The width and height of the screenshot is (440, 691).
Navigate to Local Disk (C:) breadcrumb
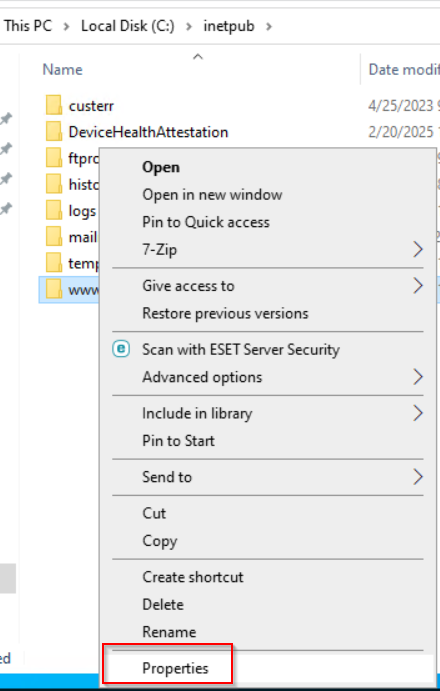[128, 26]
